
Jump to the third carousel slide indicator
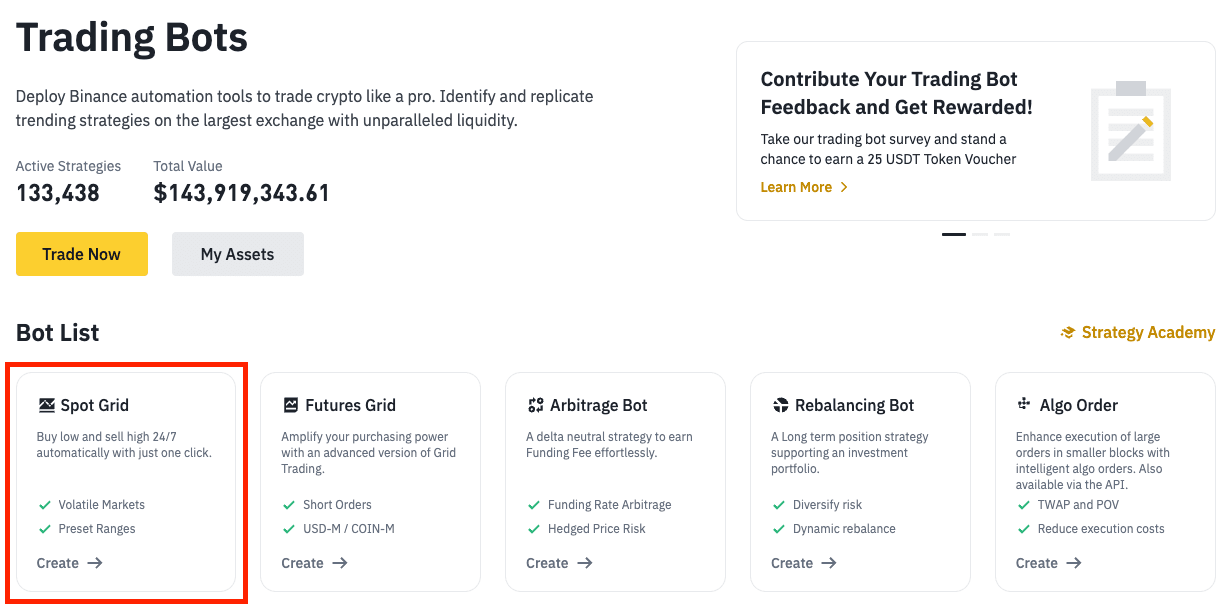tap(1002, 234)
